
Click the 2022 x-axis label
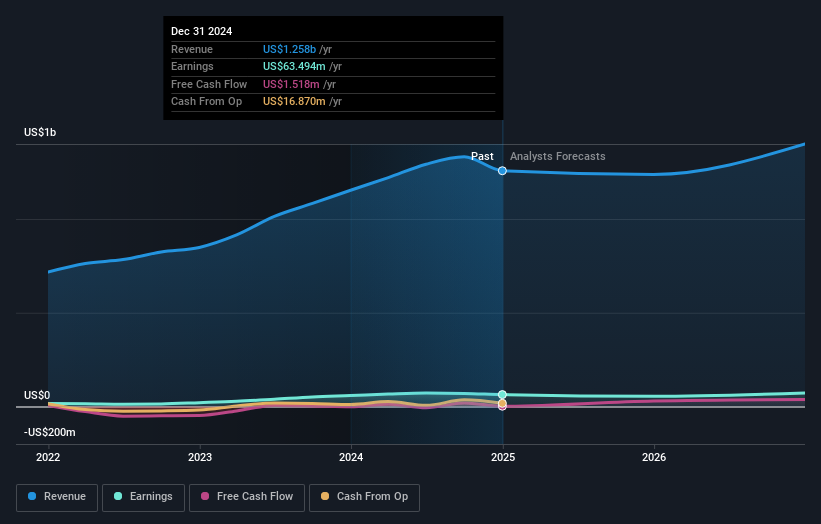48,457
